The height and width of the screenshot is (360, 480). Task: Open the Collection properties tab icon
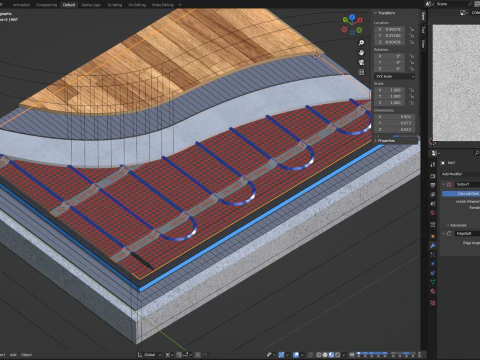[x=433, y=225]
